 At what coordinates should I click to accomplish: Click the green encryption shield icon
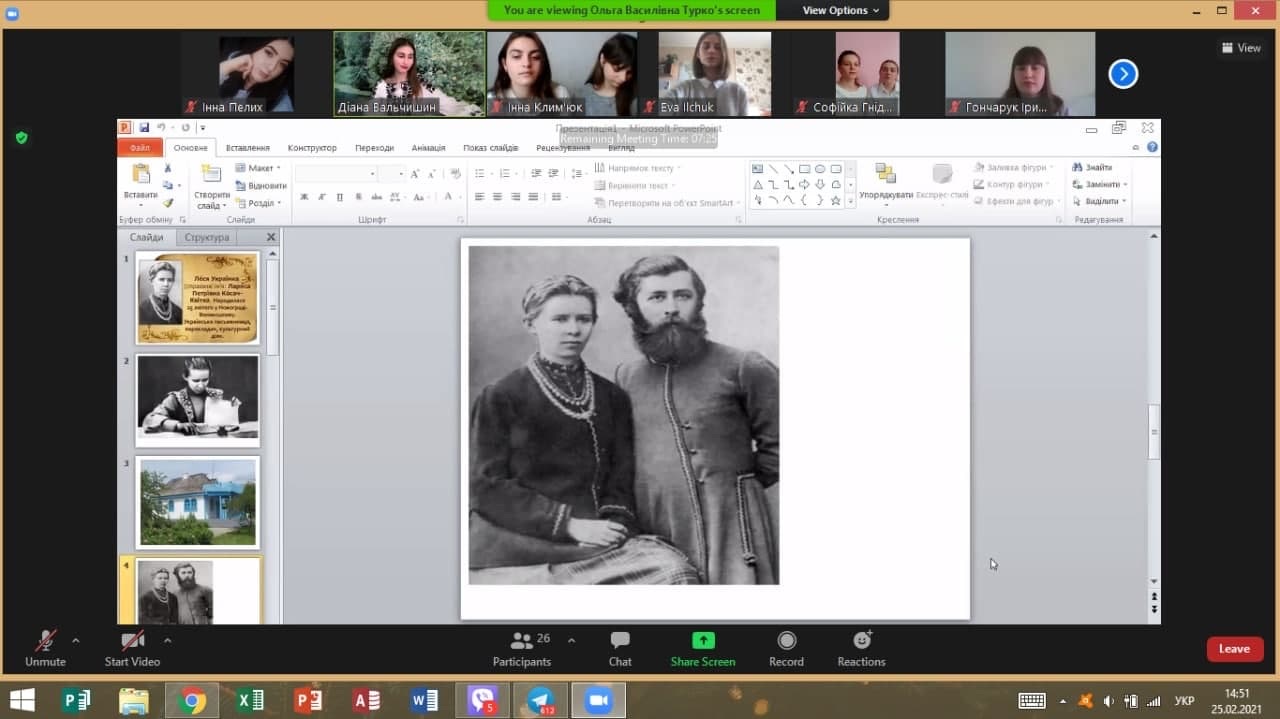tap(22, 138)
